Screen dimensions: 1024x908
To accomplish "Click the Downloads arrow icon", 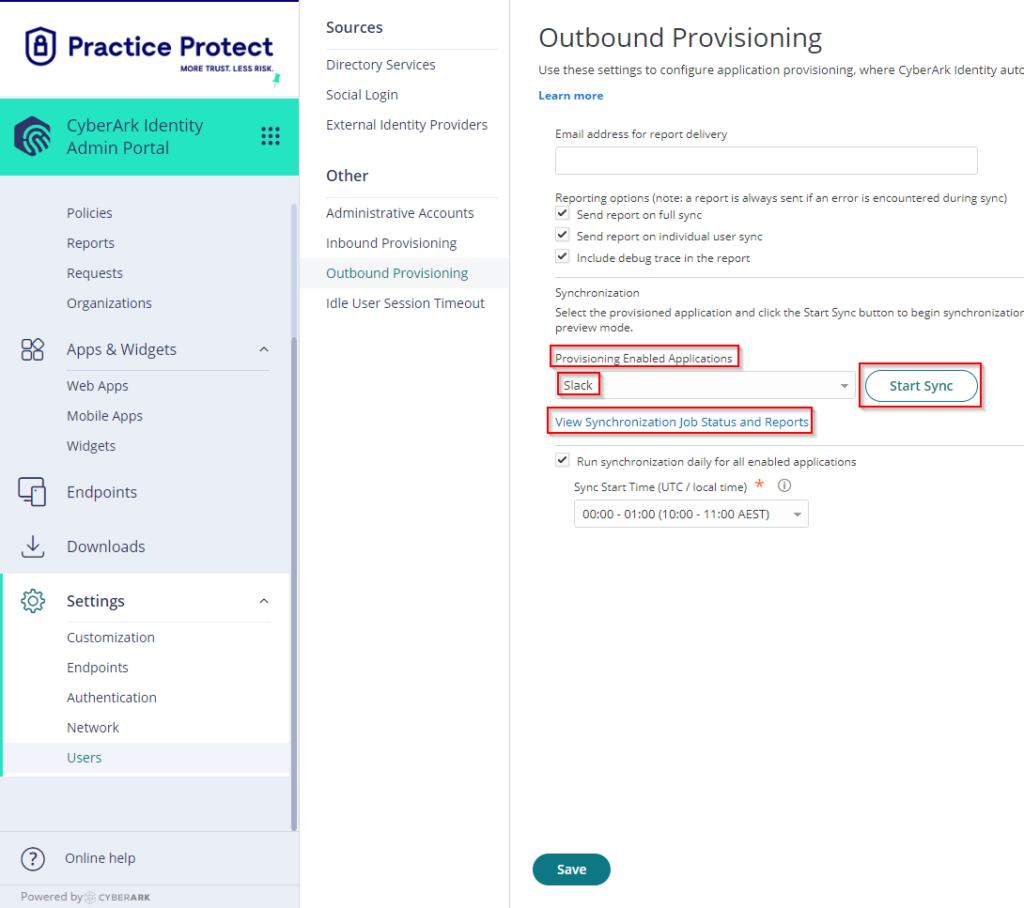I will (32, 547).
